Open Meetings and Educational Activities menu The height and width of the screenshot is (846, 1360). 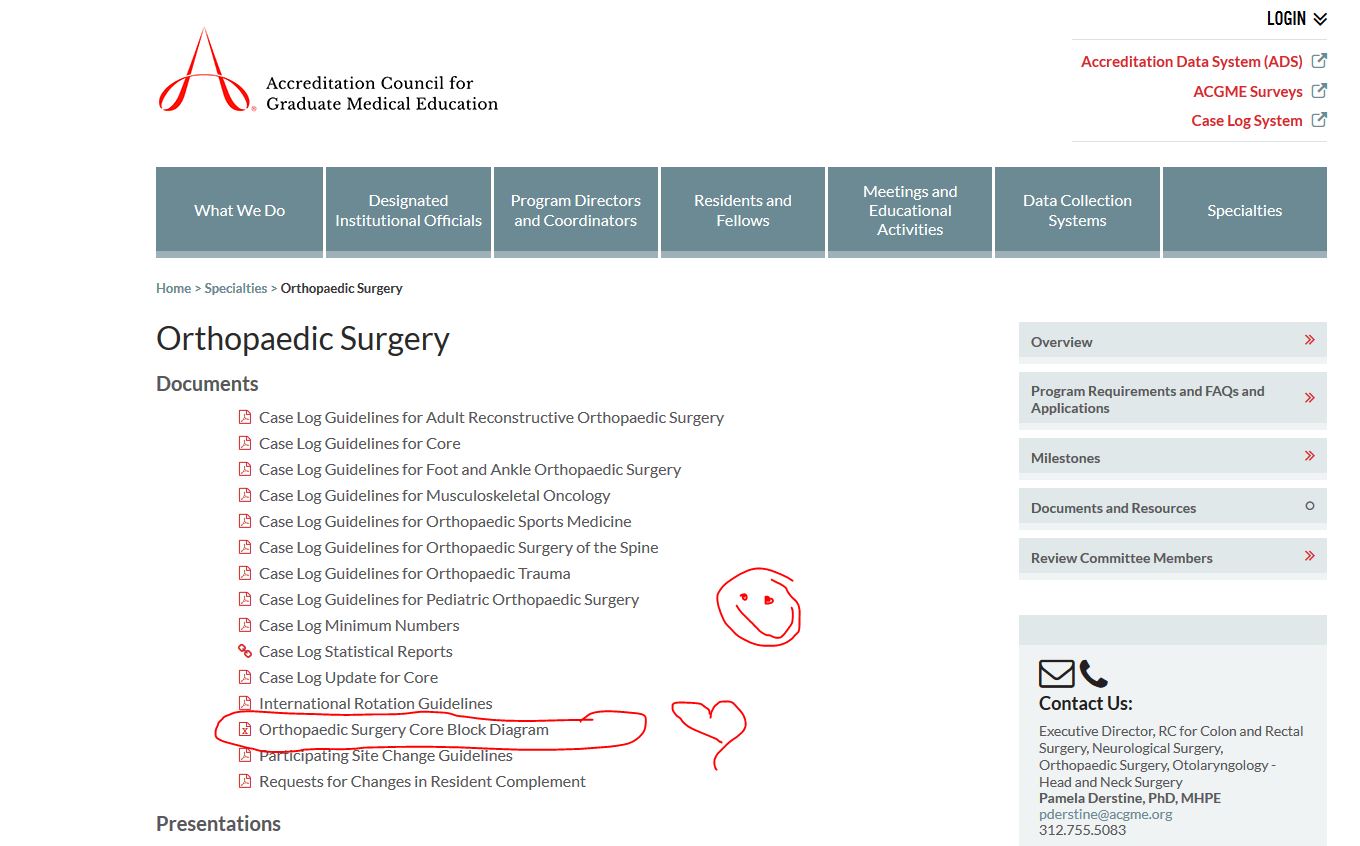[910, 211]
